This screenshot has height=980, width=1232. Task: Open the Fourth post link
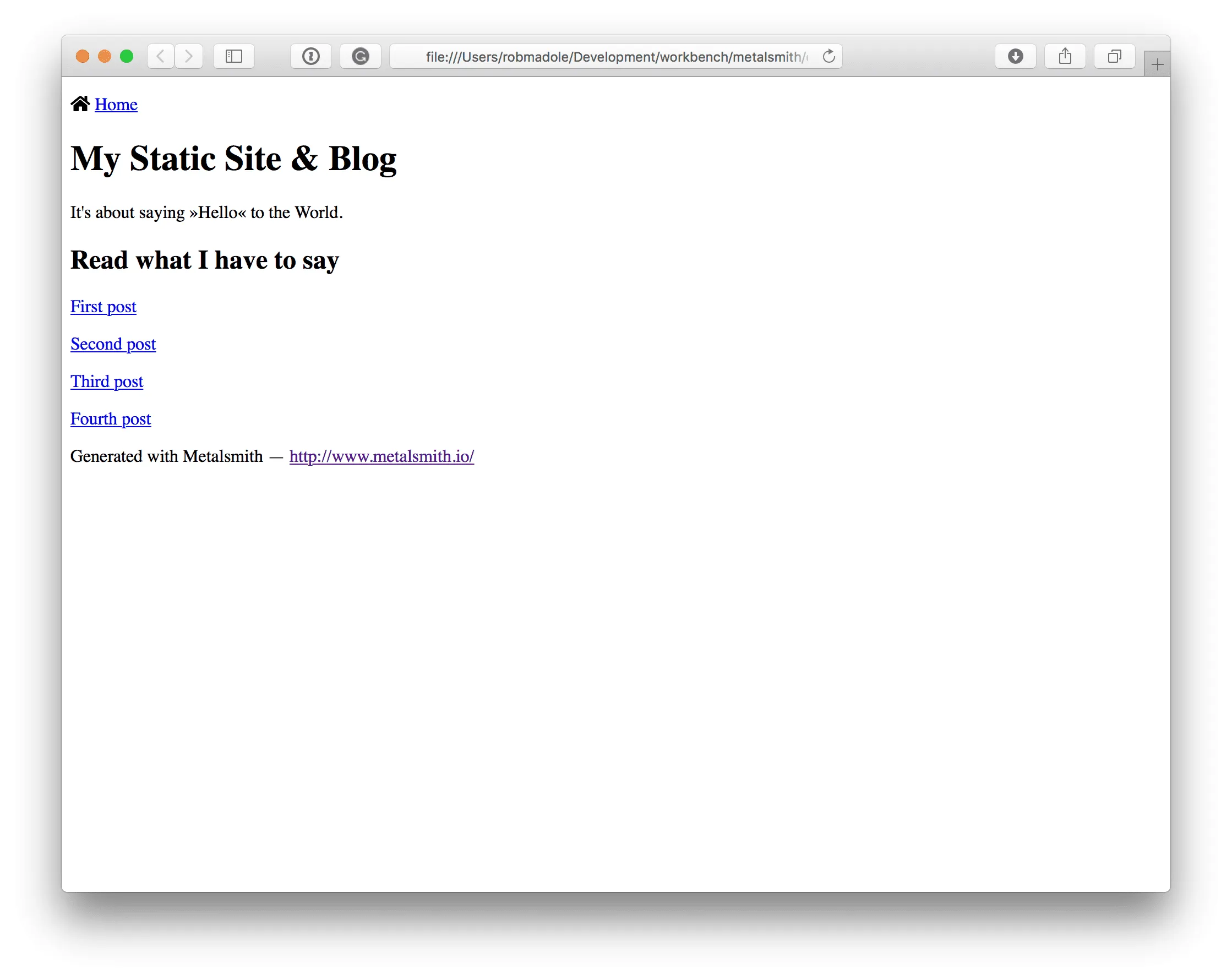[111, 419]
